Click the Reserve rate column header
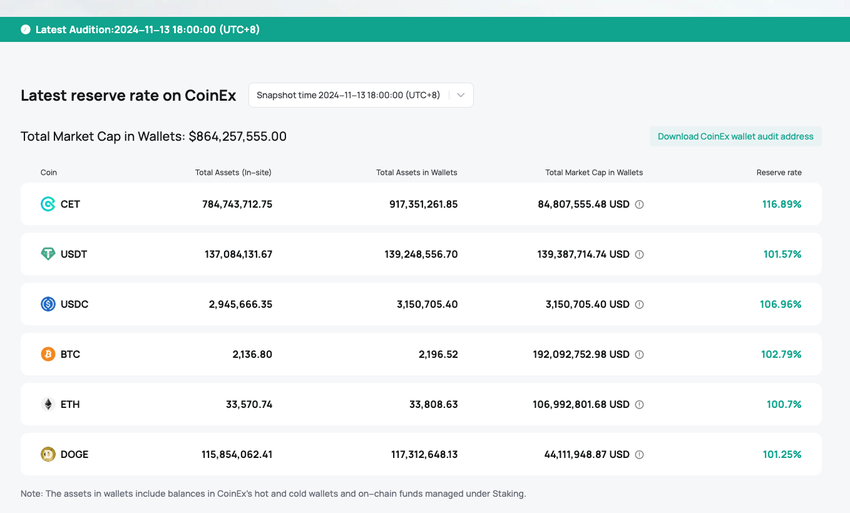Viewport: 850px width, 513px height. tap(779, 173)
